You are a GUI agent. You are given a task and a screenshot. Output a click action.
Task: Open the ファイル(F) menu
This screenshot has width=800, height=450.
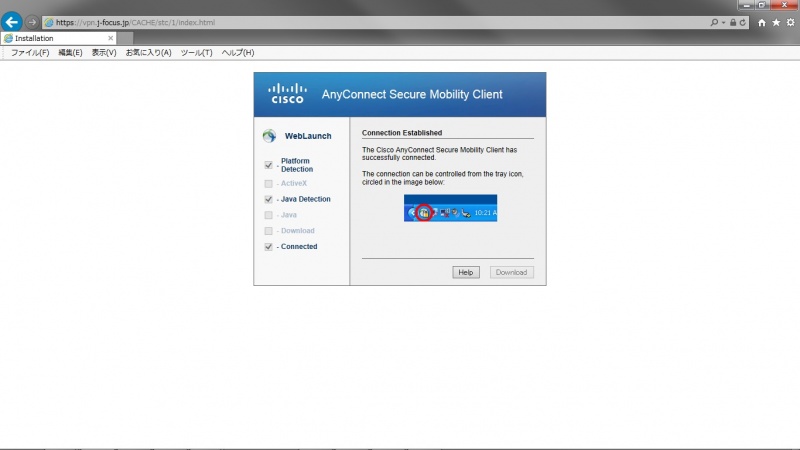(x=30, y=53)
